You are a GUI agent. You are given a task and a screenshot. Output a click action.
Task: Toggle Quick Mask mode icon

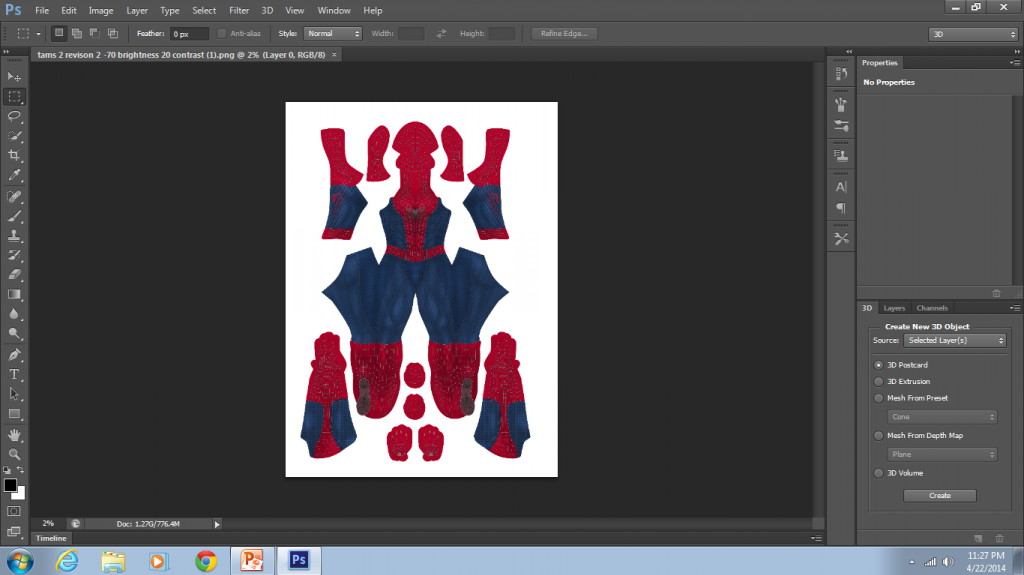pos(14,511)
